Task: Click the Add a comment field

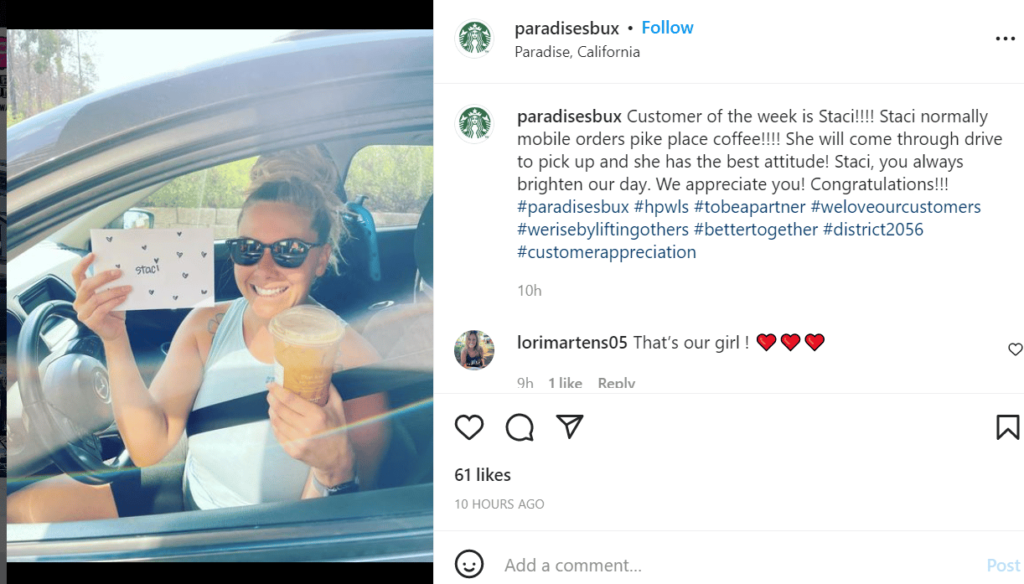Action: pyautogui.click(x=738, y=565)
